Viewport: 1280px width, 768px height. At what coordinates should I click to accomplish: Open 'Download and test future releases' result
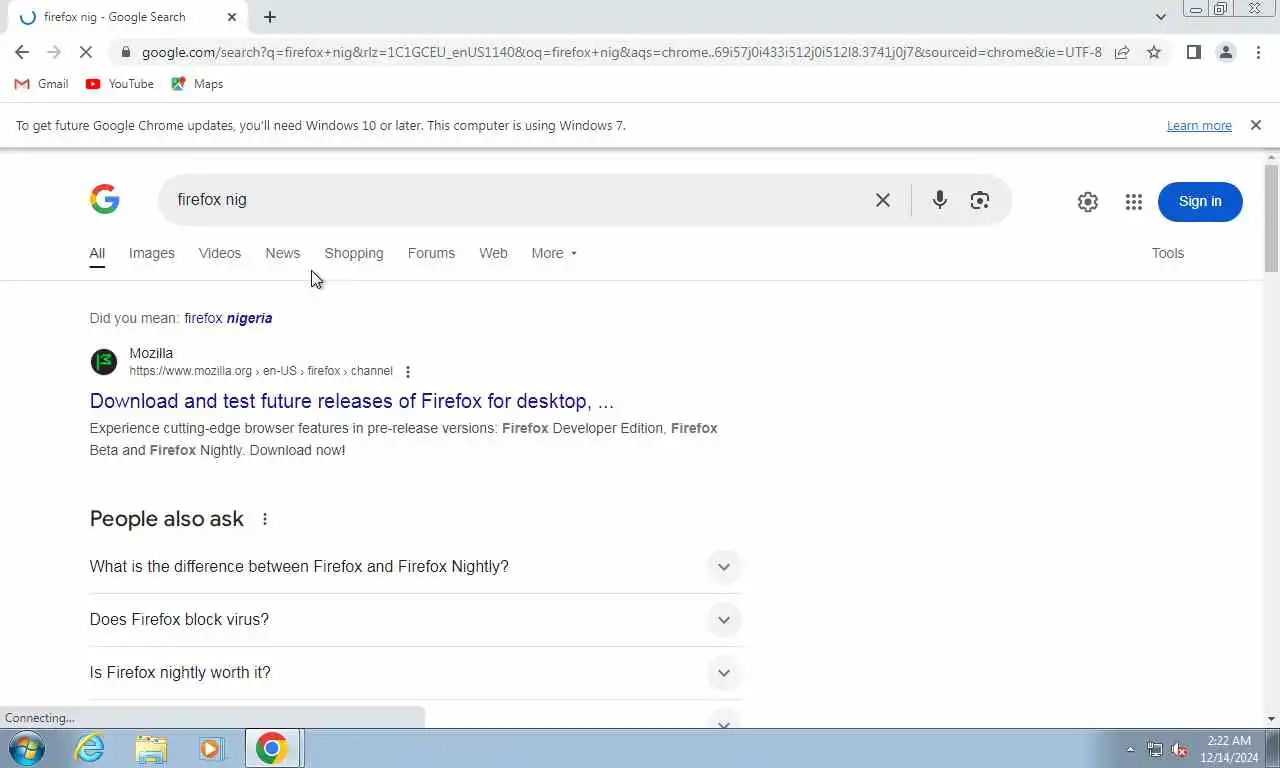tap(352, 401)
